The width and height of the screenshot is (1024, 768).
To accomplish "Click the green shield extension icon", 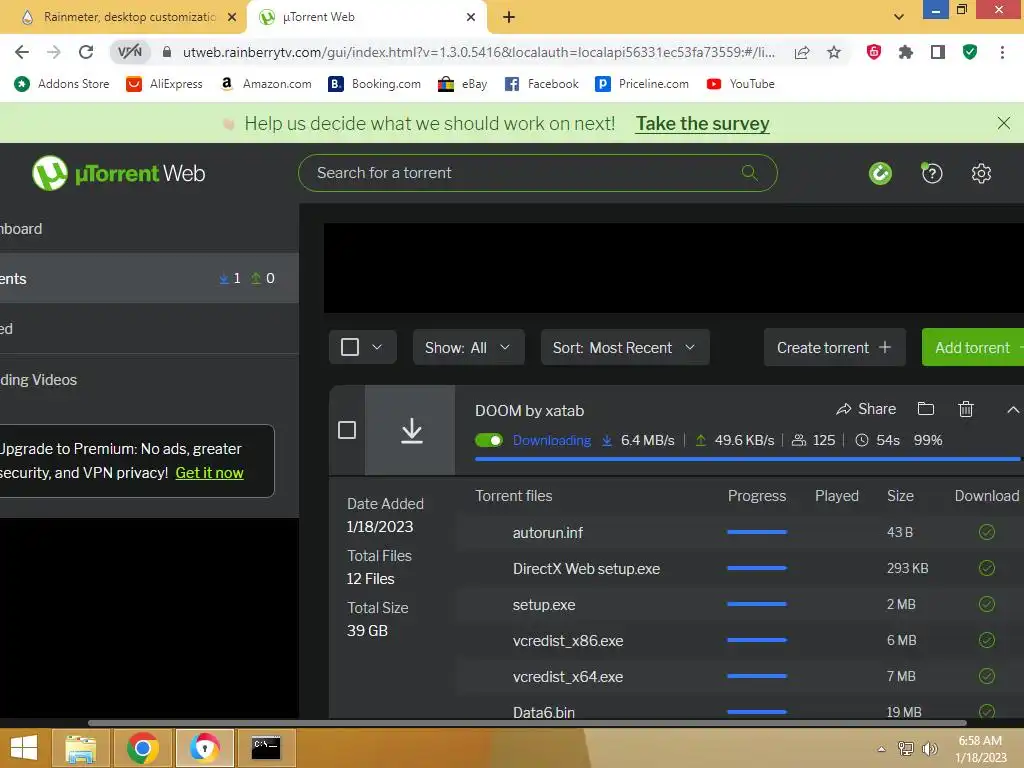I will (970, 52).
